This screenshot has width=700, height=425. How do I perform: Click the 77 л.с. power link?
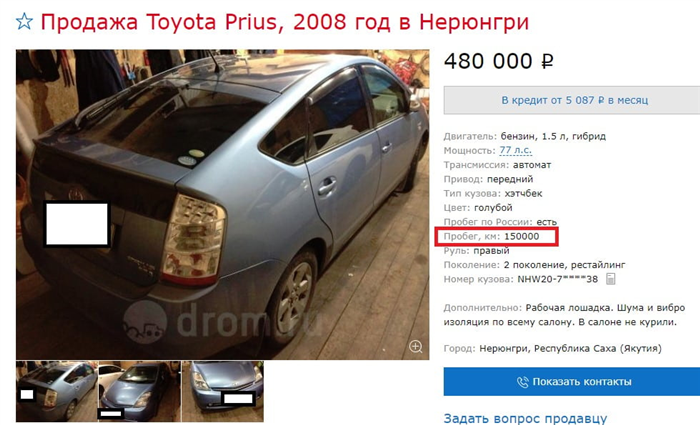[516, 150]
